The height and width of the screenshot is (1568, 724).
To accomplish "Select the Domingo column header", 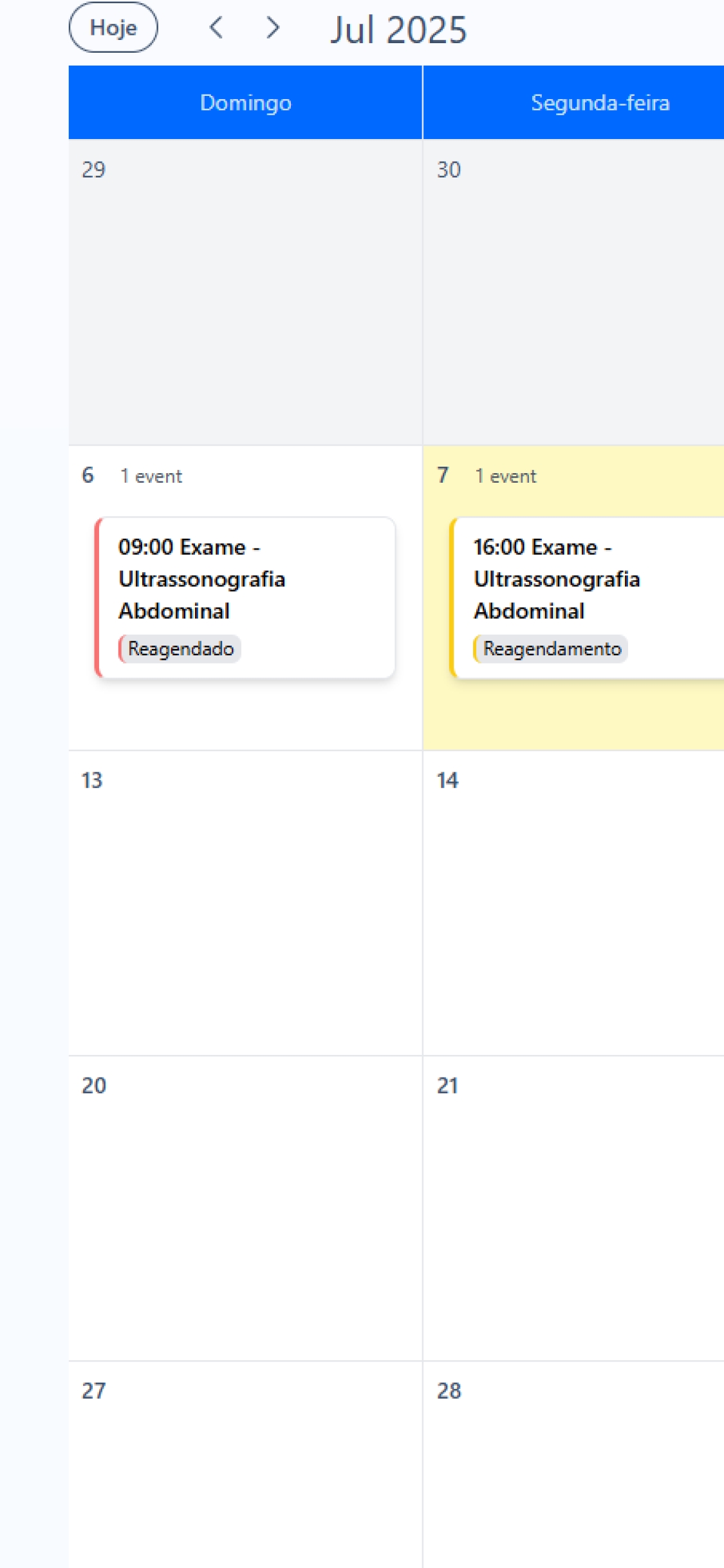I will coord(245,103).
